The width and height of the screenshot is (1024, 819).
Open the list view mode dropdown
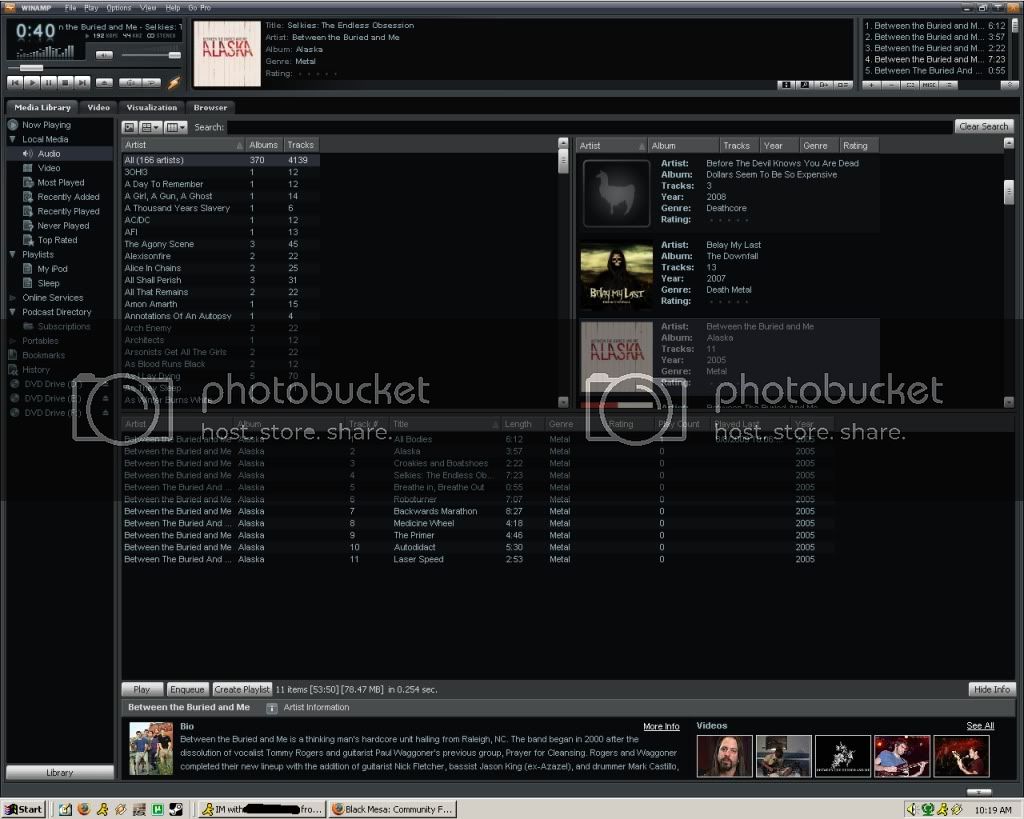[150, 127]
